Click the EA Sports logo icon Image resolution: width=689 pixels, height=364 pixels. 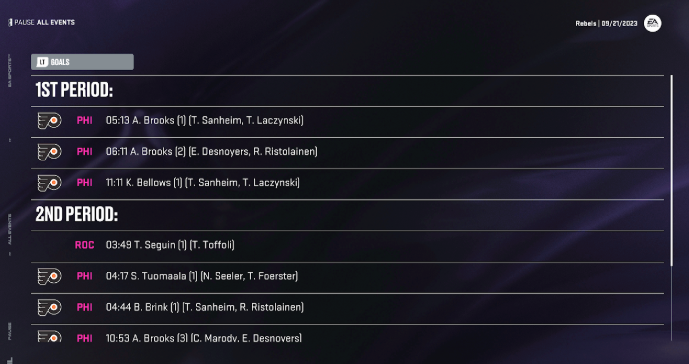click(x=652, y=23)
